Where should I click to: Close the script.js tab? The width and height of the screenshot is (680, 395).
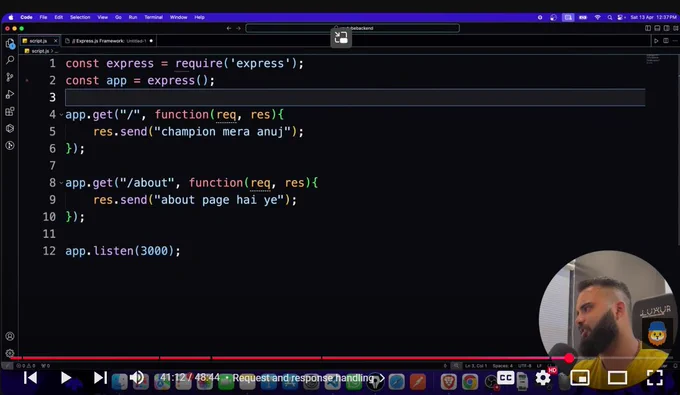tap(56, 41)
